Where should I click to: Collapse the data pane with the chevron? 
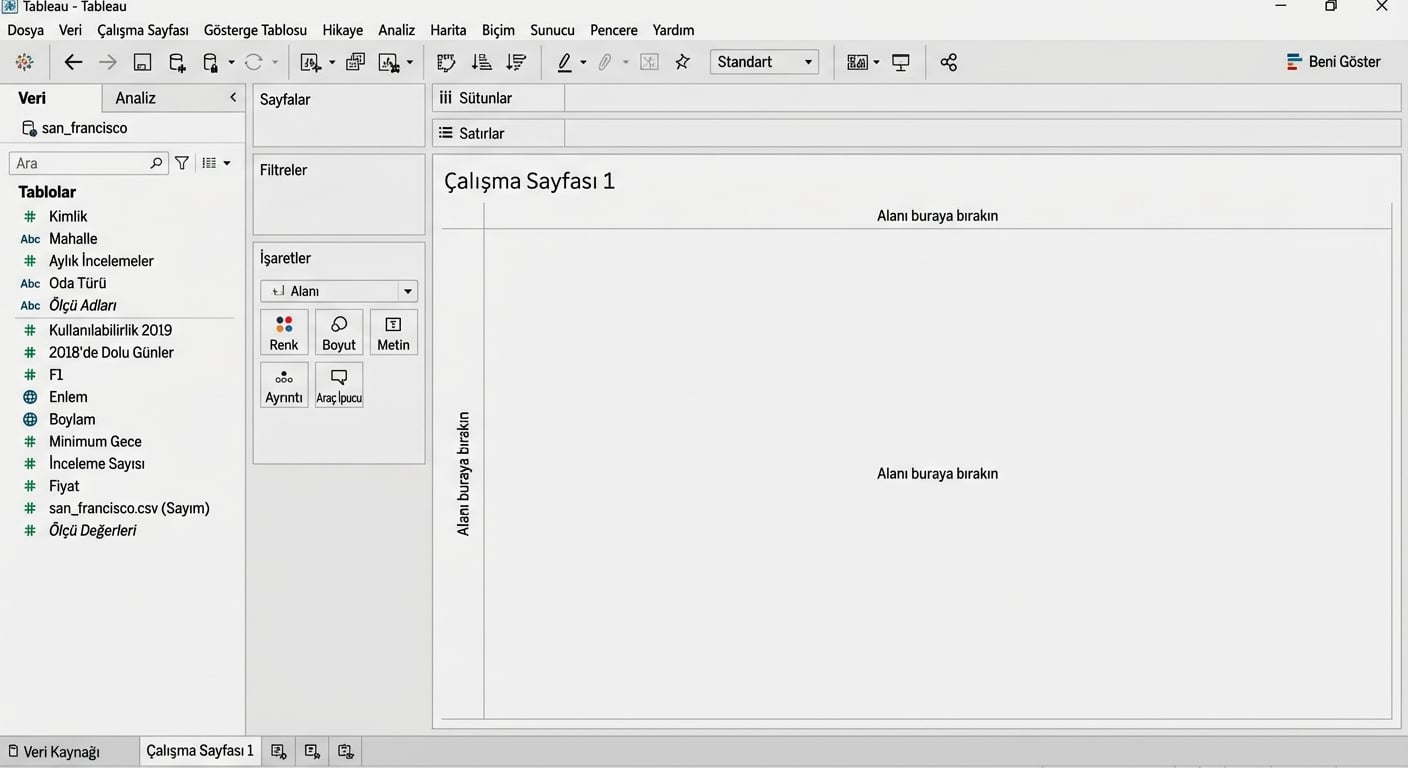tap(233, 97)
